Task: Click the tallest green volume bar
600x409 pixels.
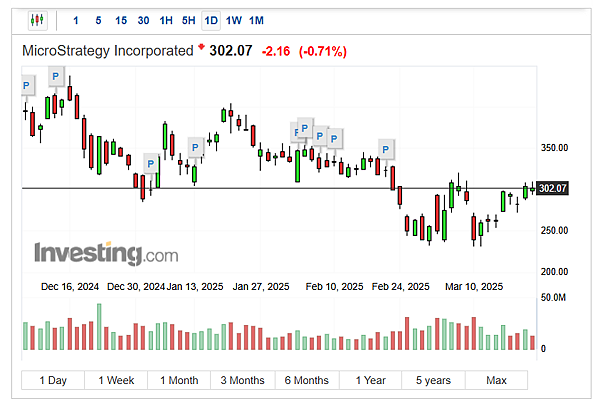Action: point(99,327)
